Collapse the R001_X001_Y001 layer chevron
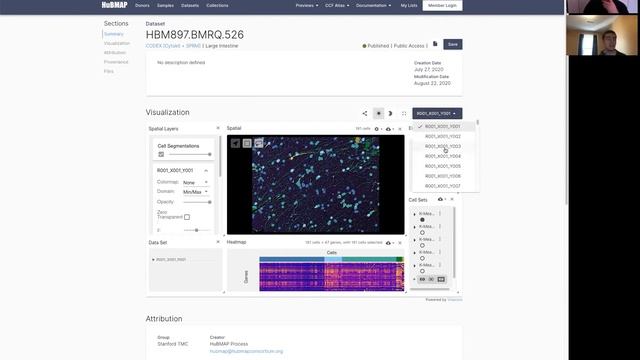Screen dimensions: 640x360 [x=206, y=171]
